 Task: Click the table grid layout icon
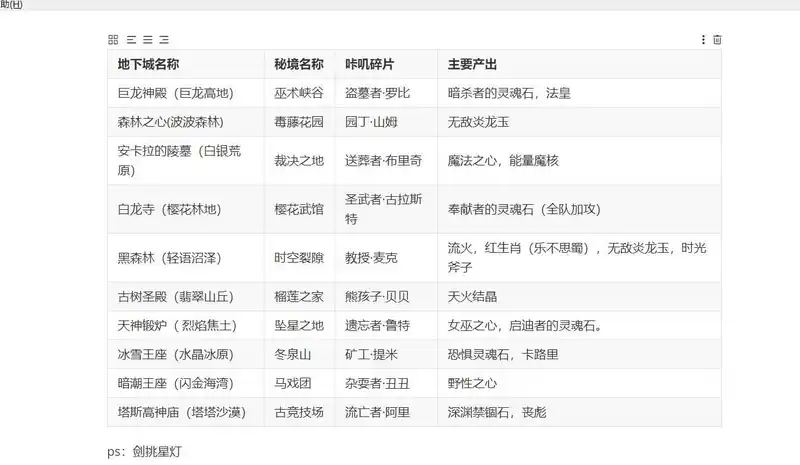coord(113,40)
